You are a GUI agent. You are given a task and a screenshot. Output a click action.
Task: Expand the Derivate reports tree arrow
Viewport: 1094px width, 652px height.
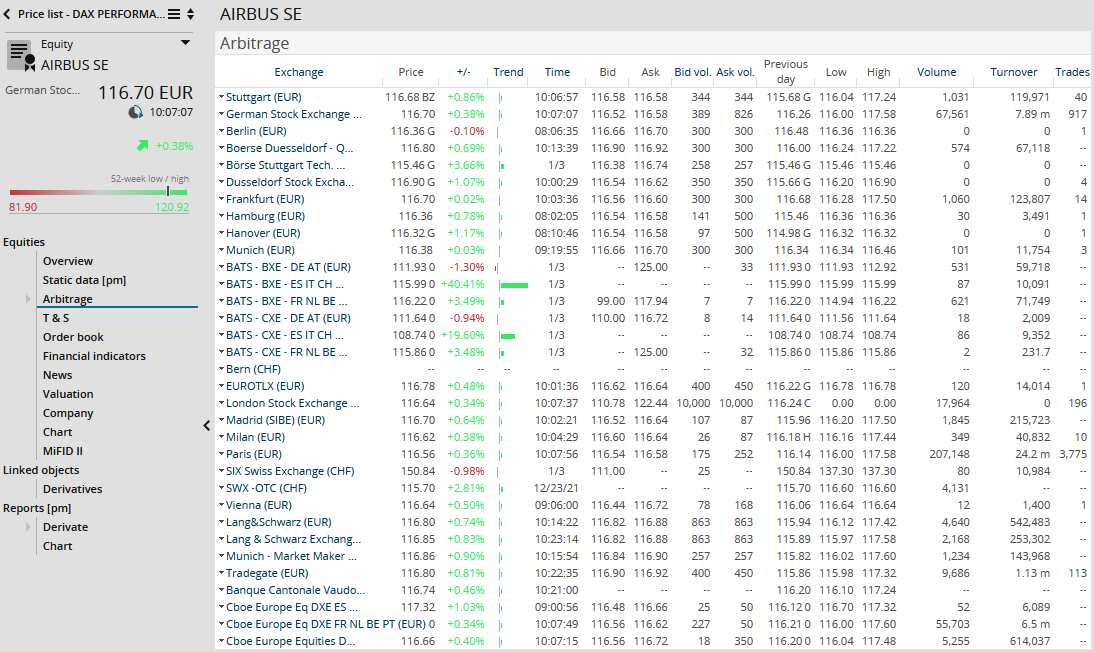pyautogui.click(x=28, y=527)
